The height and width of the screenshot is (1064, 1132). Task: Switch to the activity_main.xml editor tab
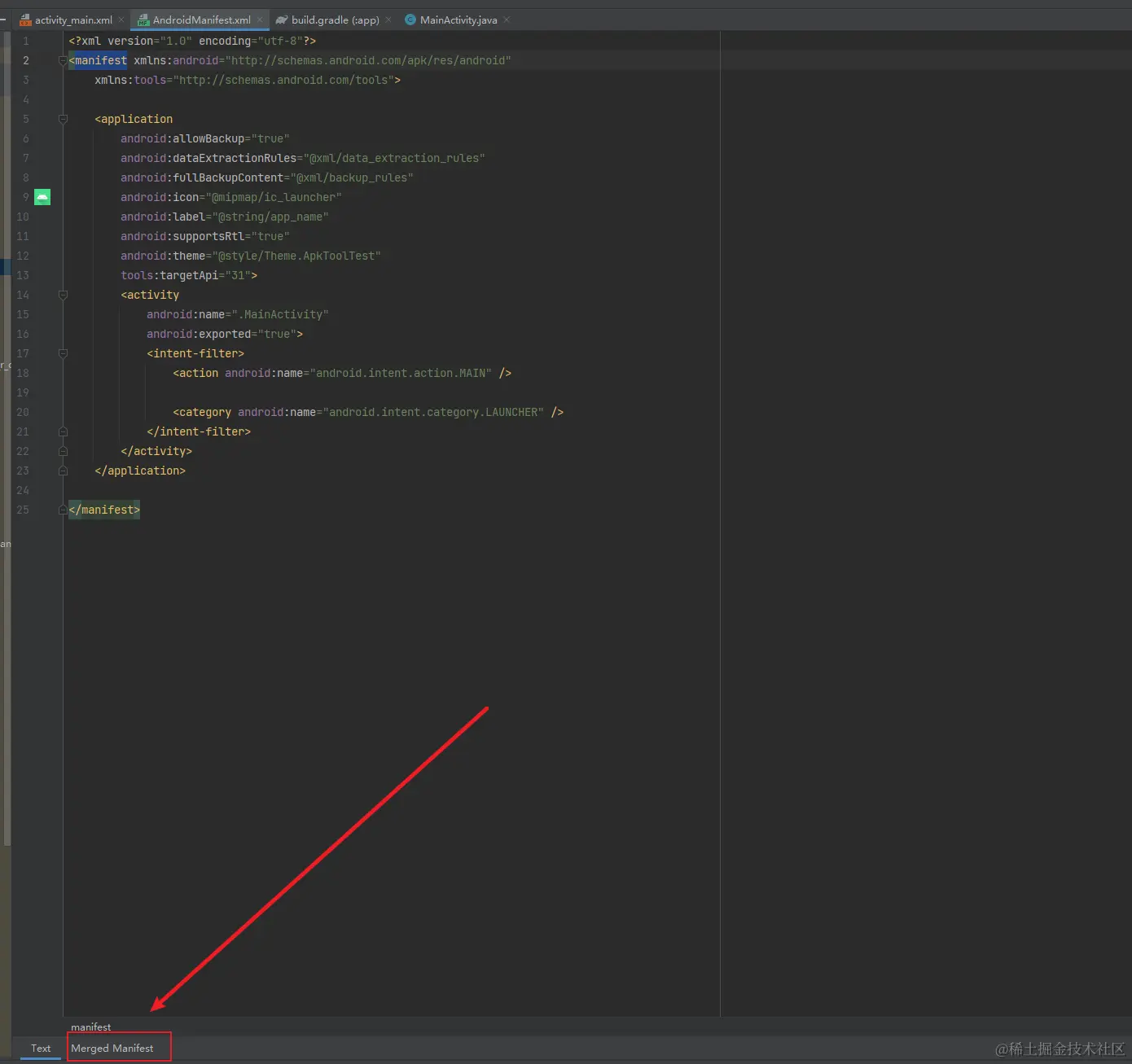point(73,20)
